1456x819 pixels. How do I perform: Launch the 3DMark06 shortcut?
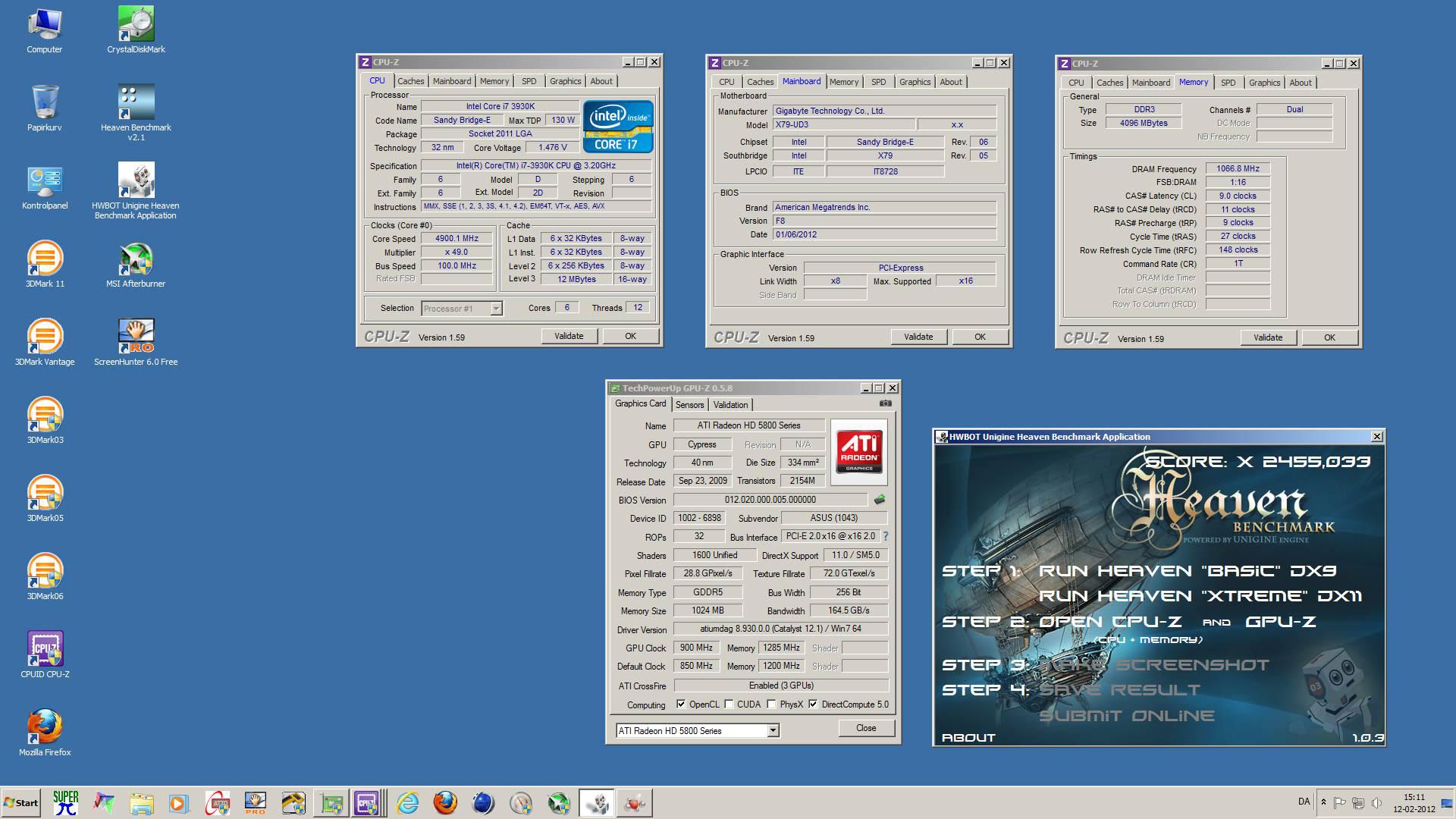click(45, 577)
